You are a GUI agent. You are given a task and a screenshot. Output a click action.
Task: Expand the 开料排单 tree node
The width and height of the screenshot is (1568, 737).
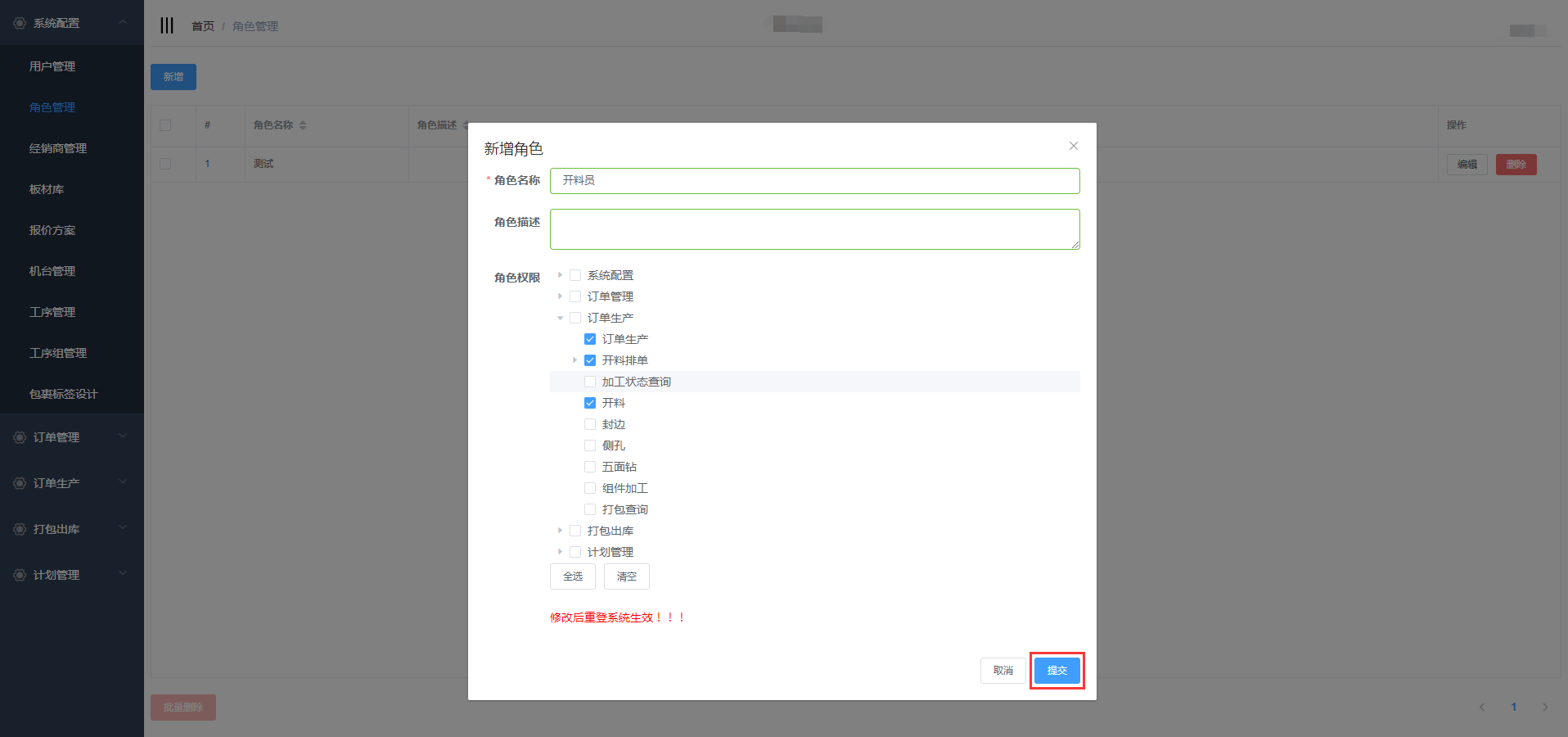click(574, 360)
